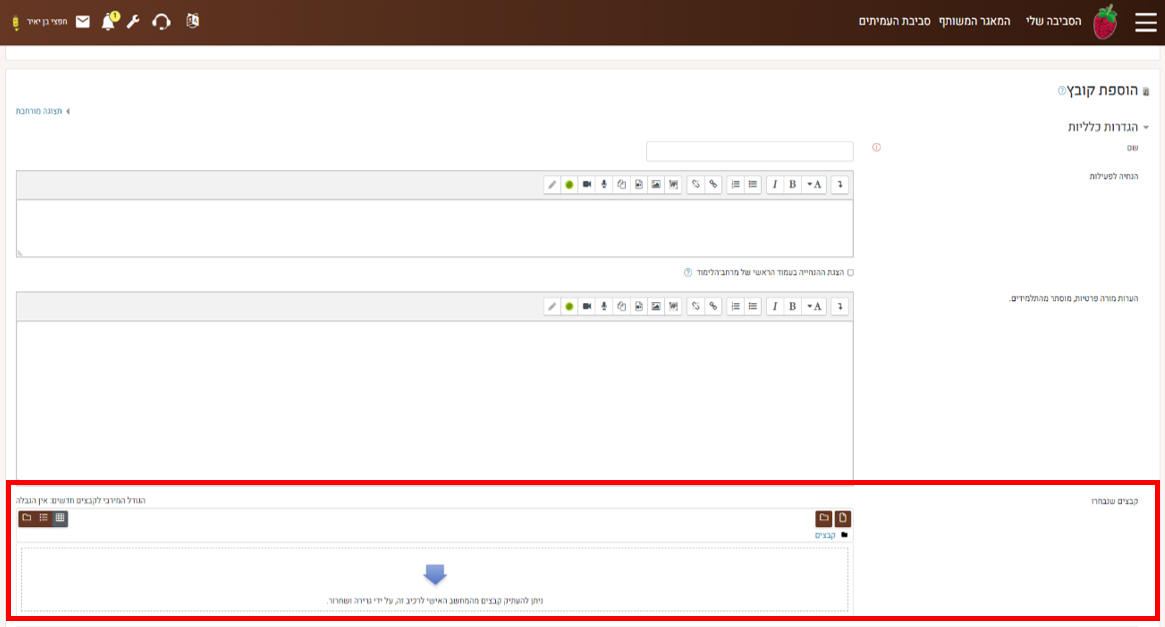Screen dimensions: 1165x627
Task: Insert image via teacher notes editor toolbar
Action: pyautogui.click(x=655, y=306)
